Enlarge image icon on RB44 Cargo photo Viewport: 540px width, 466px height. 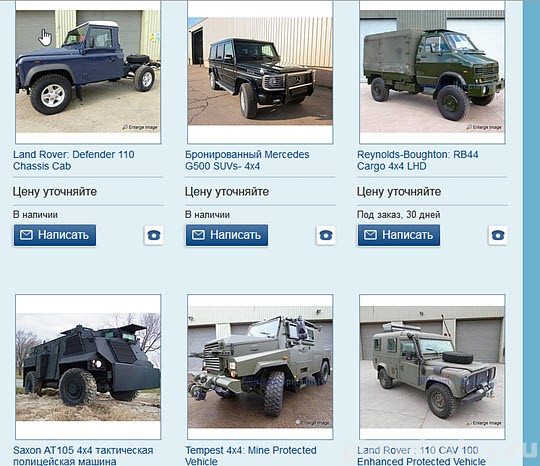484,127
